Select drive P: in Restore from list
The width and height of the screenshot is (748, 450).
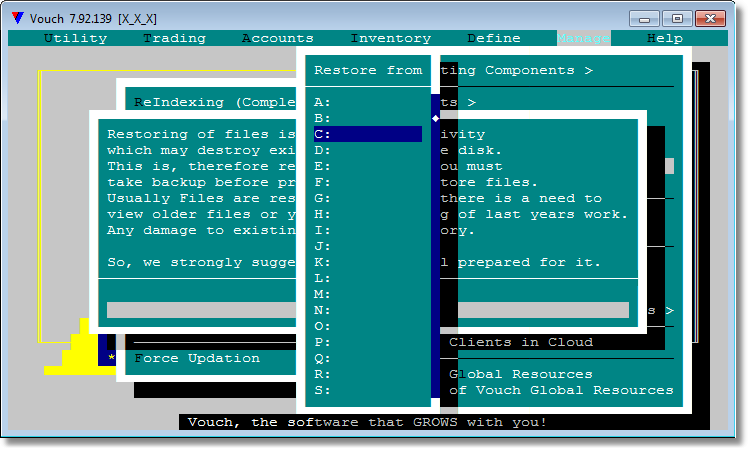click(368, 342)
